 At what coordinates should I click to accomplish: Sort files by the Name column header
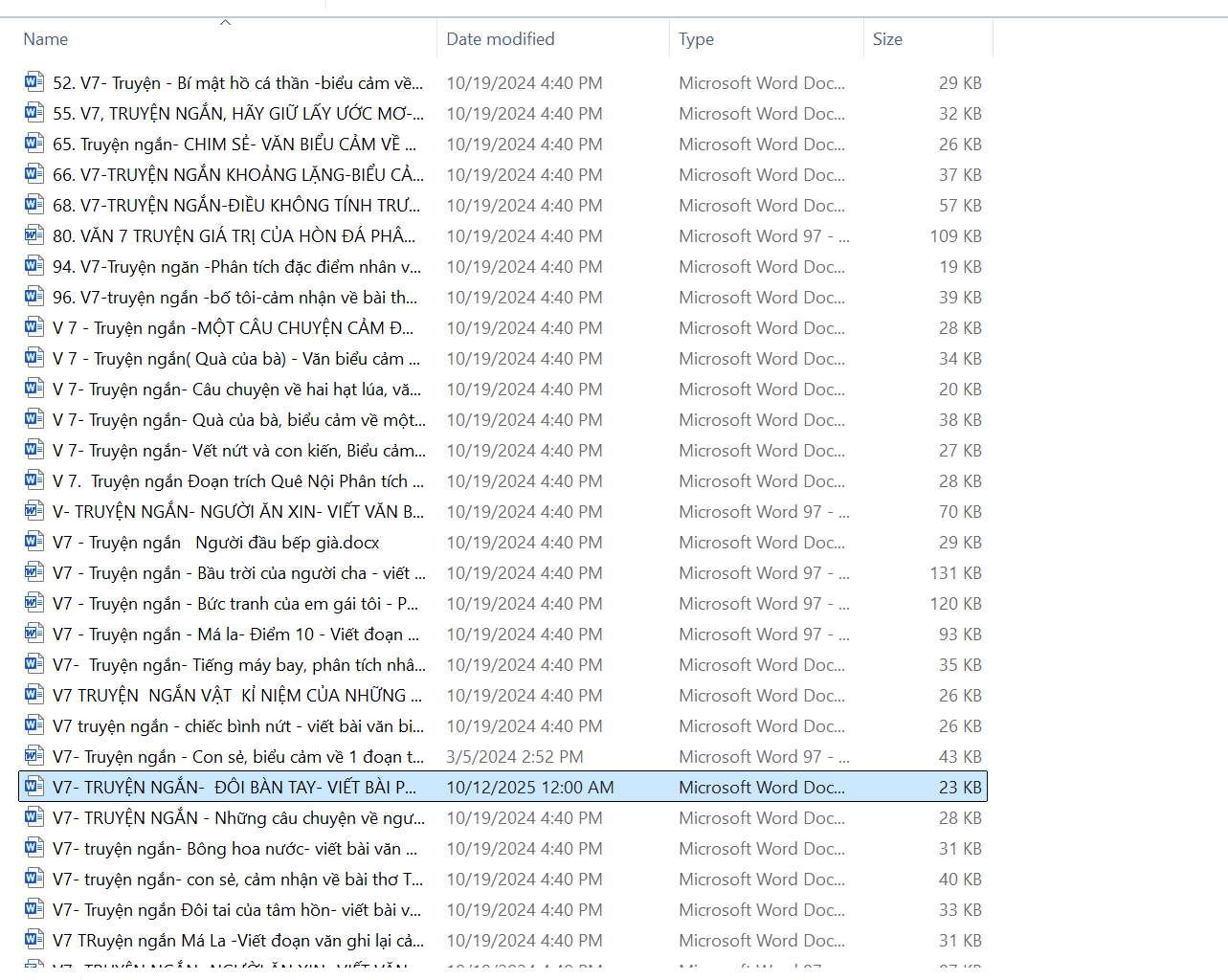pyautogui.click(x=46, y=39)
